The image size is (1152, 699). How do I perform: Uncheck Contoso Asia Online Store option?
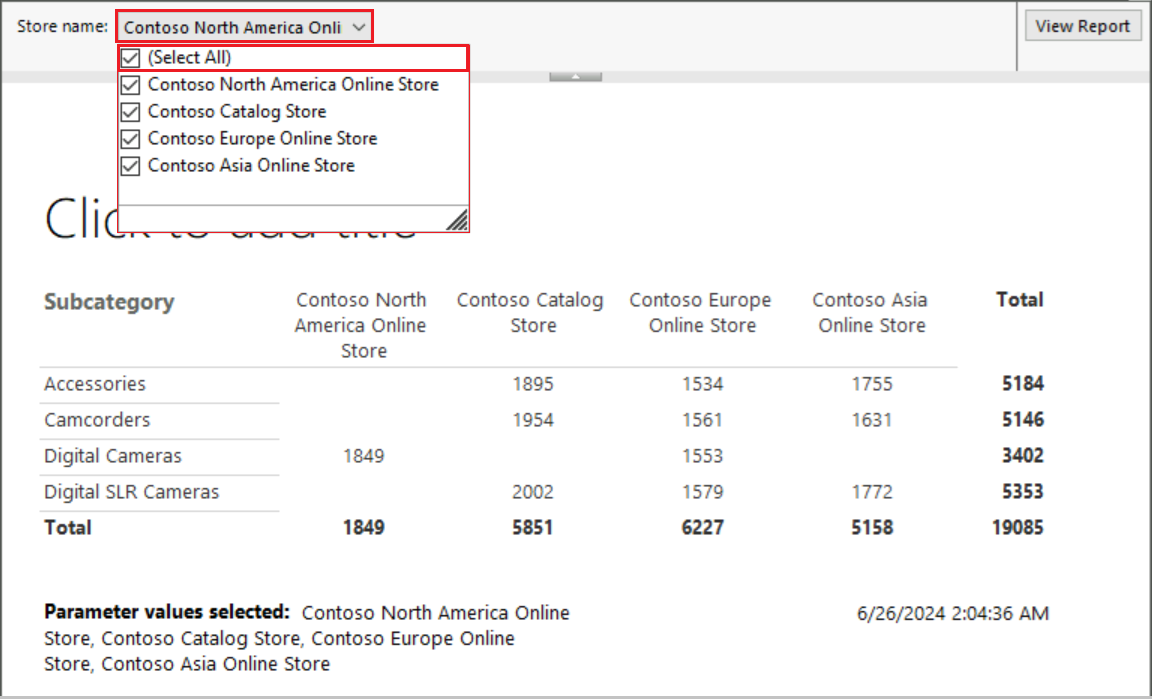(x=129, y=165)
